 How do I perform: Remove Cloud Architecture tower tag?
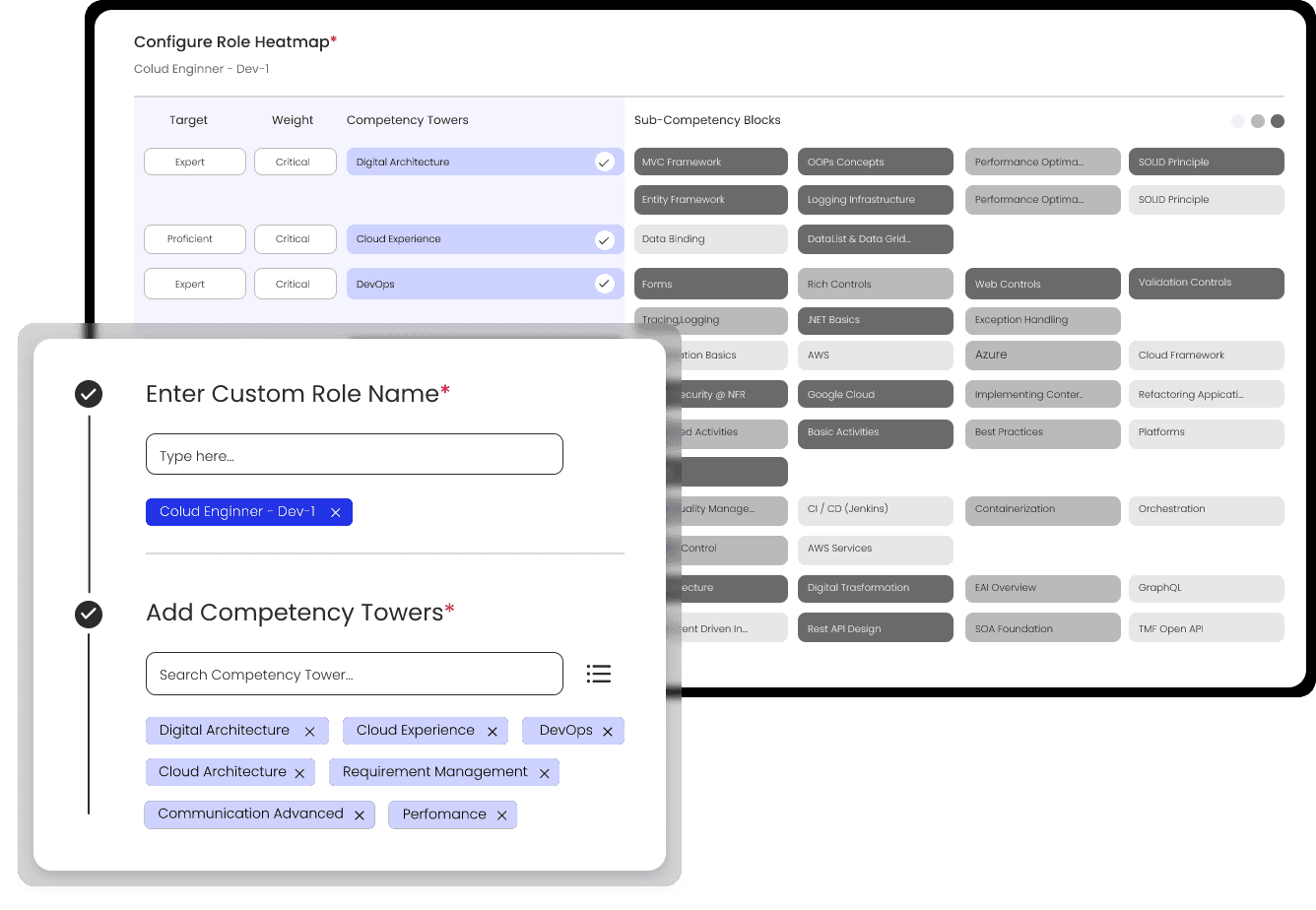pyautogui.click(x=299, y=773)
